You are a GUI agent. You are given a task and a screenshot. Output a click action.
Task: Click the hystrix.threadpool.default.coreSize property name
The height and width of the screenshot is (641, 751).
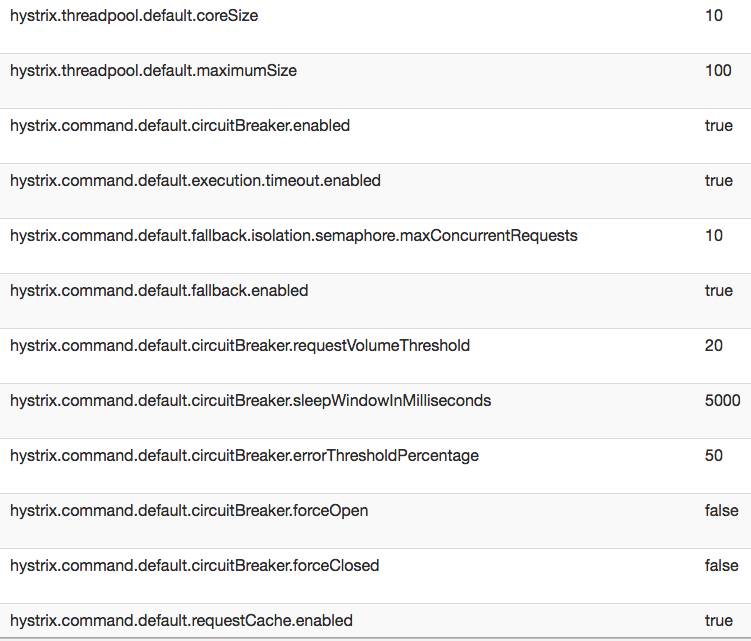tap(134, 16)
